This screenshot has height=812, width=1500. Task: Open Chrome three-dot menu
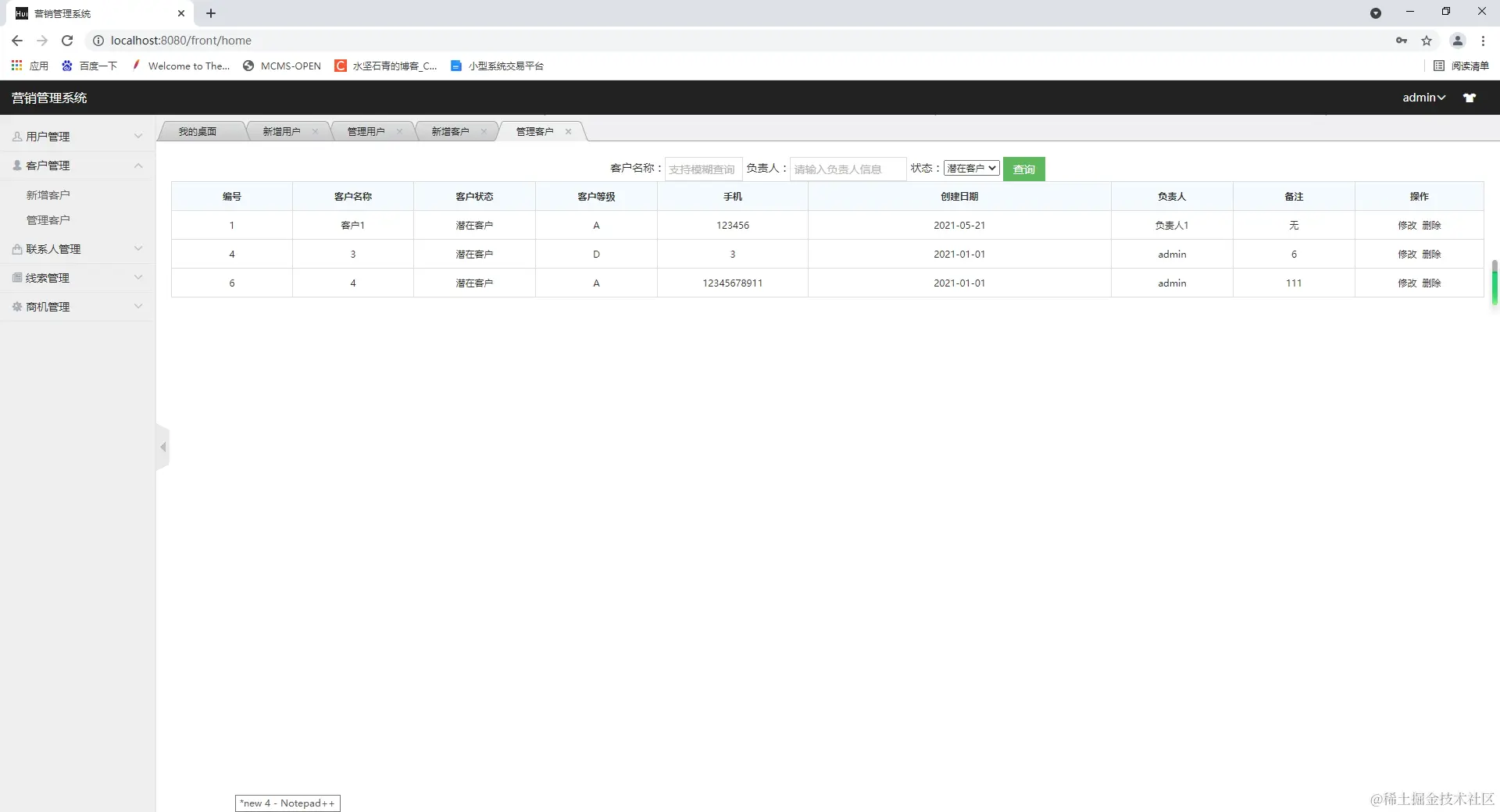[1483, 41]
